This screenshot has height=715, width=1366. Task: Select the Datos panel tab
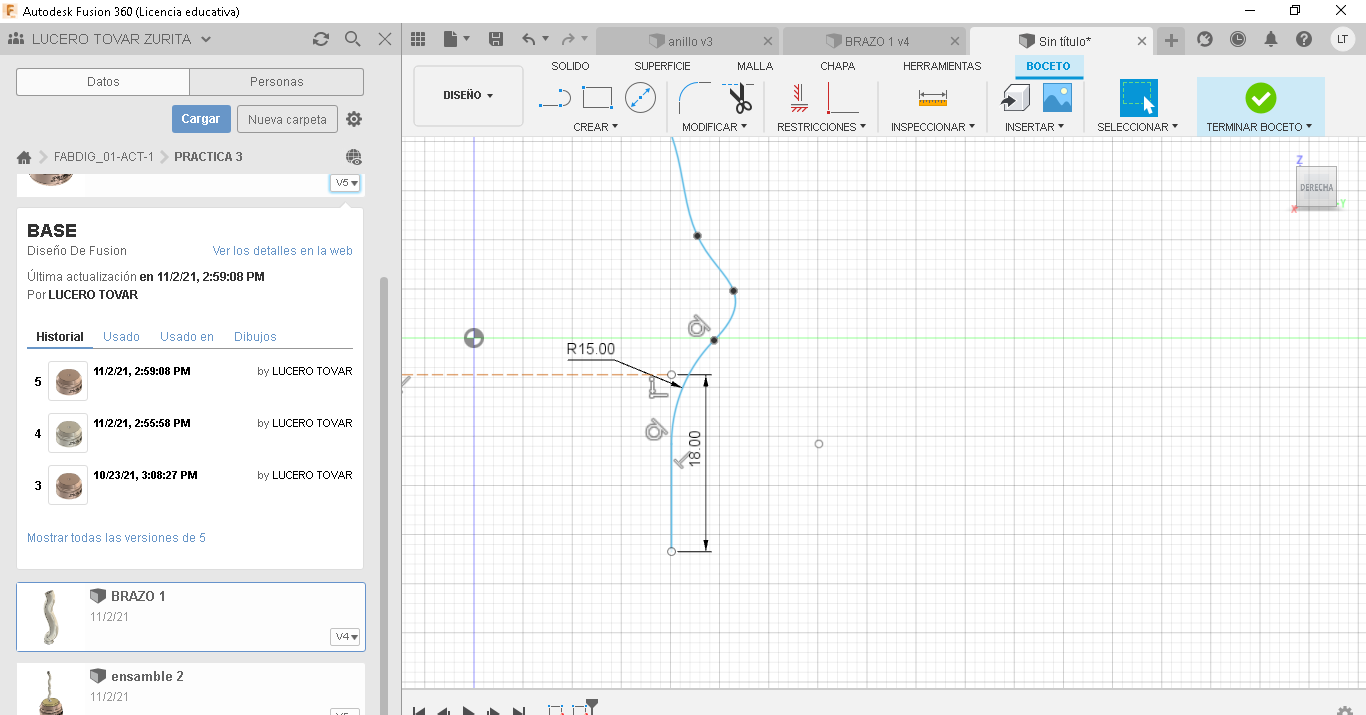tap(103, 82)
